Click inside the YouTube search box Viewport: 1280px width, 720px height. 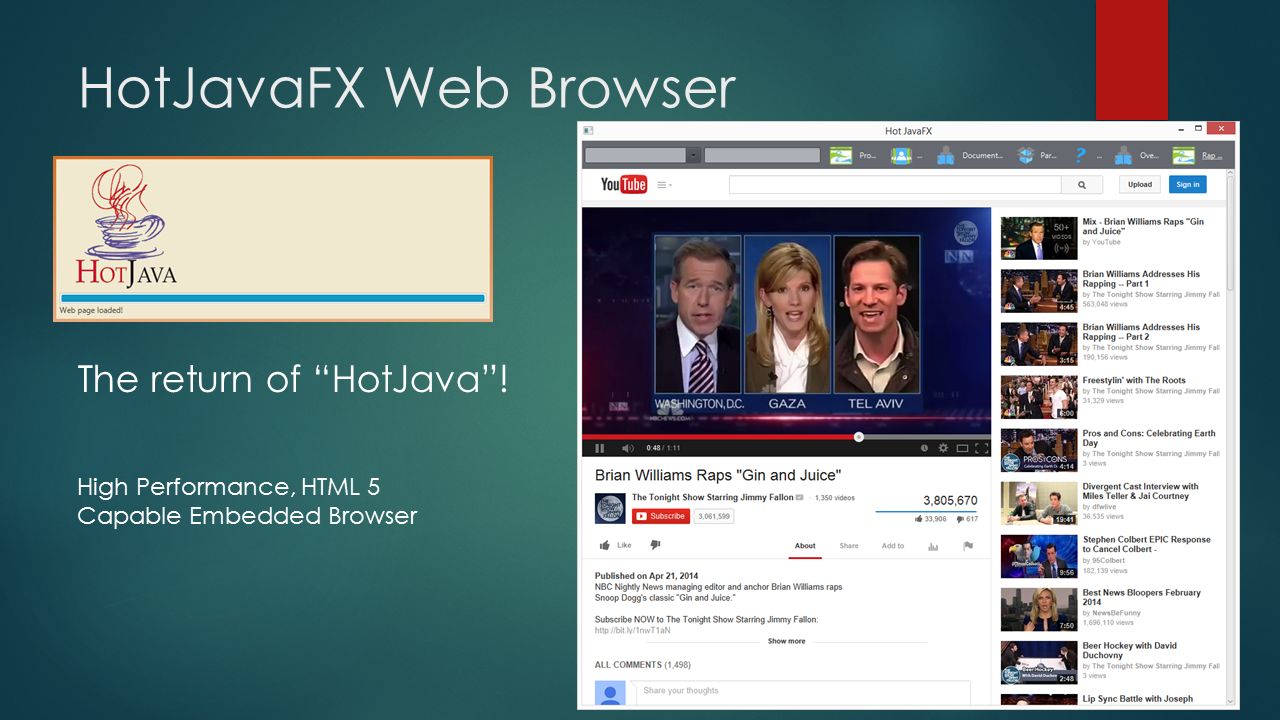pyautogui.click(x=895, y=185)
